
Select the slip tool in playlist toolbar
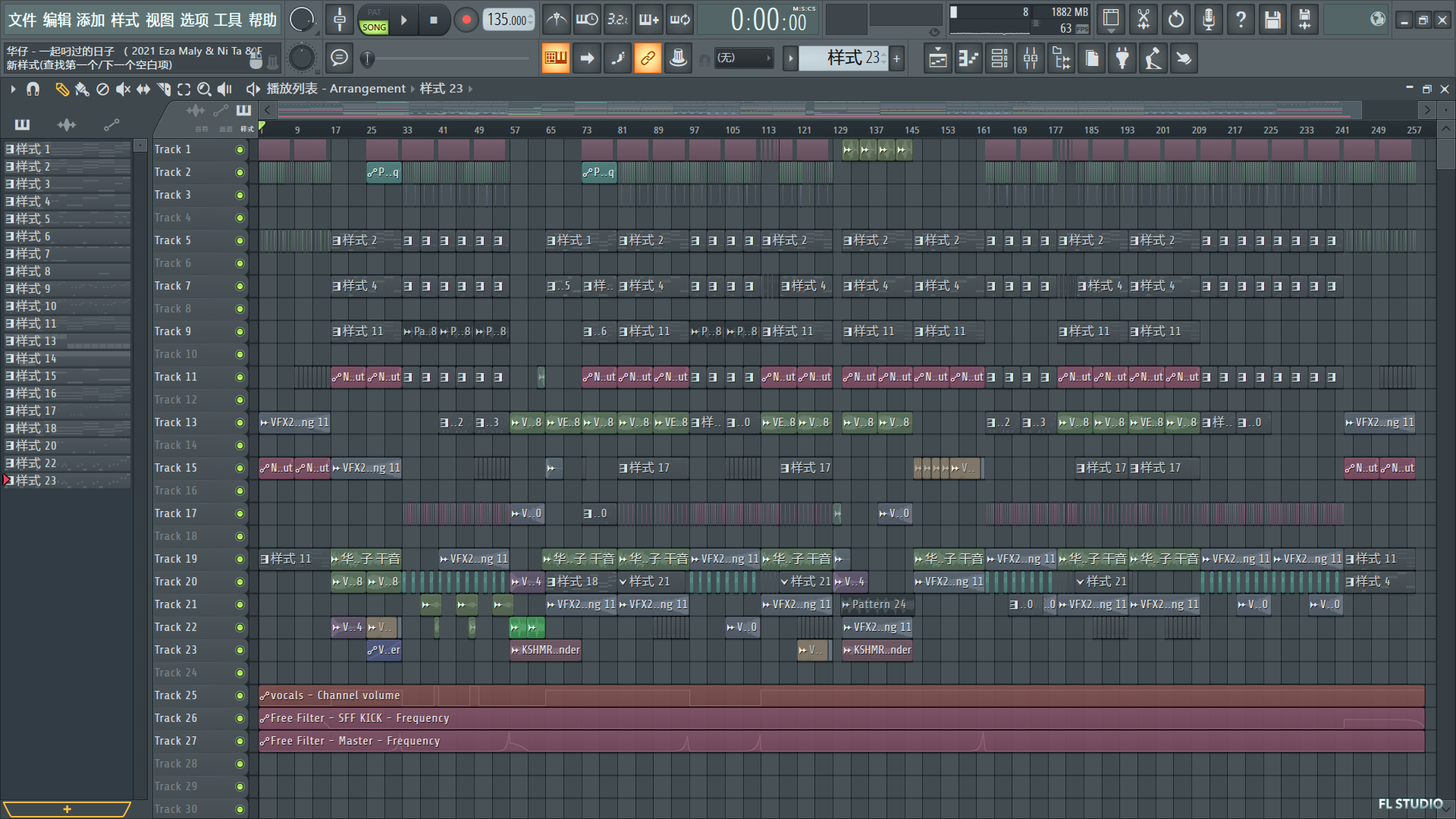pos(143,89)
